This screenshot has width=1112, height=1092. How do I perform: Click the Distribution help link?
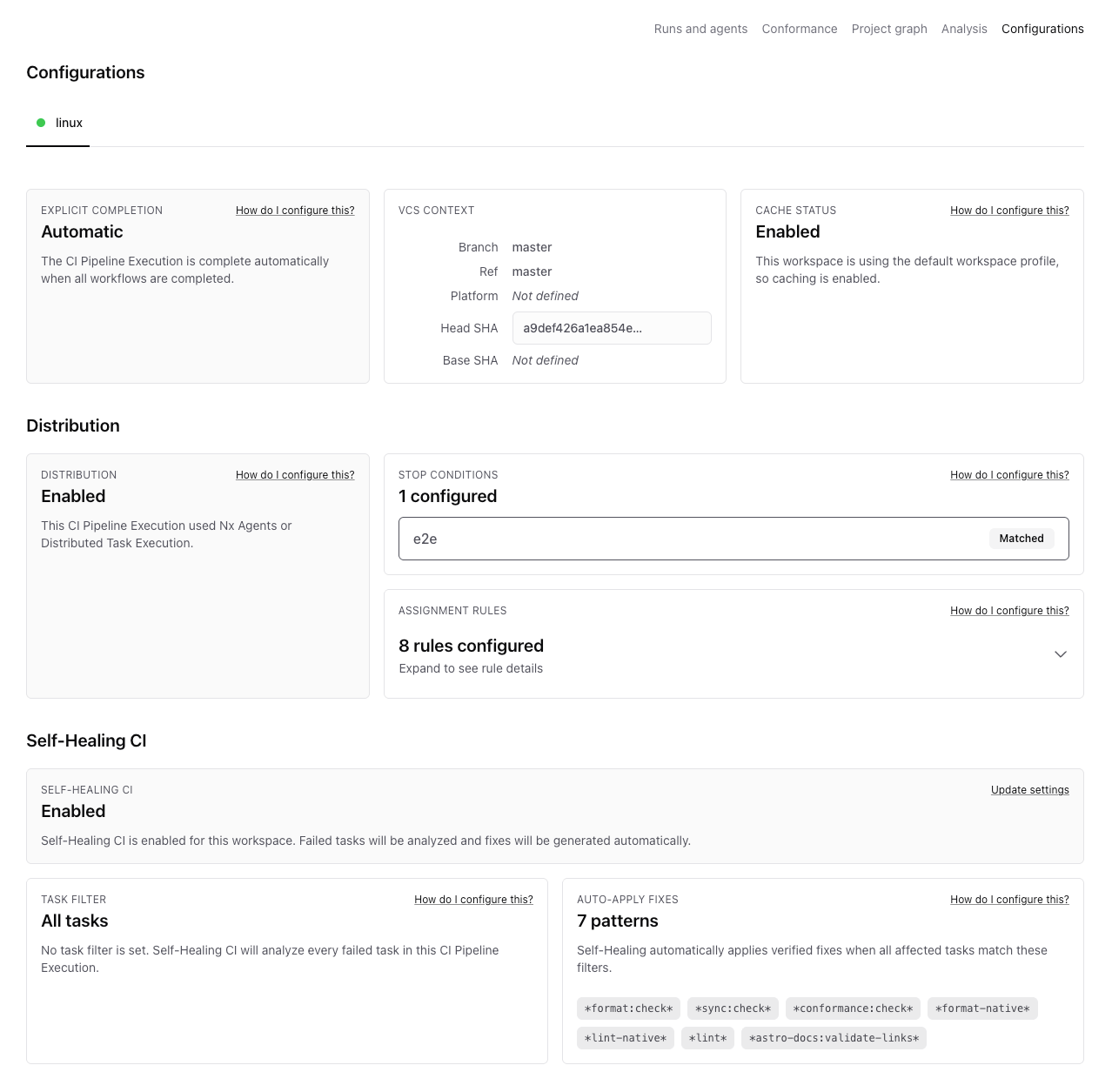[295, 474]
